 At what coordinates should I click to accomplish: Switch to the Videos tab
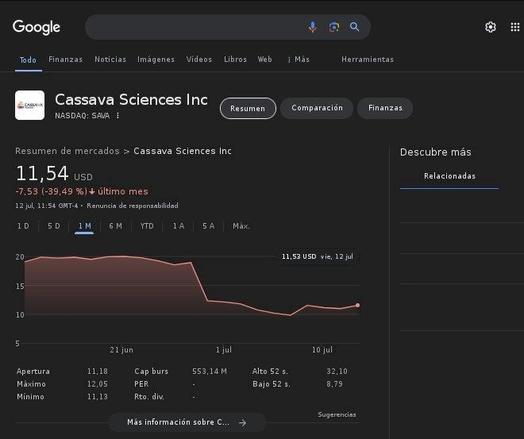click(x=199, y=59)
